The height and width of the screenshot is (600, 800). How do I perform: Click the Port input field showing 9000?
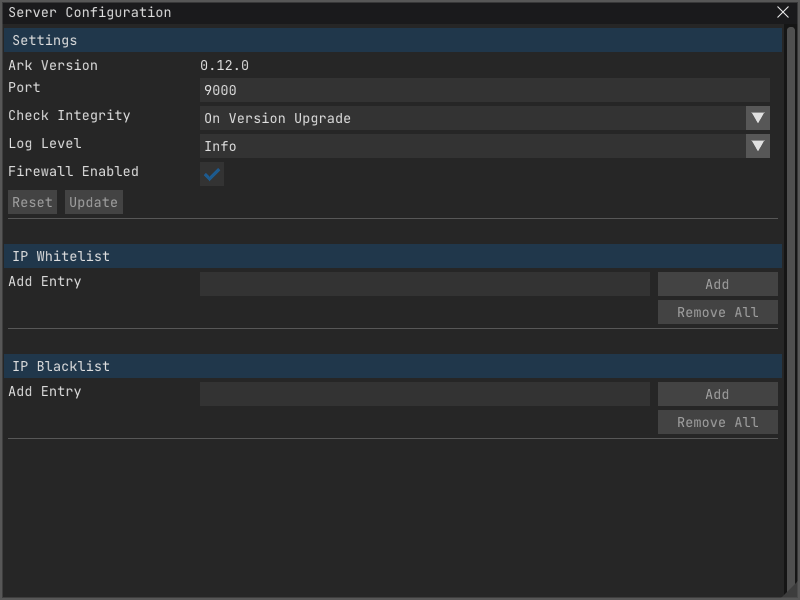click(x=484, y=90)
